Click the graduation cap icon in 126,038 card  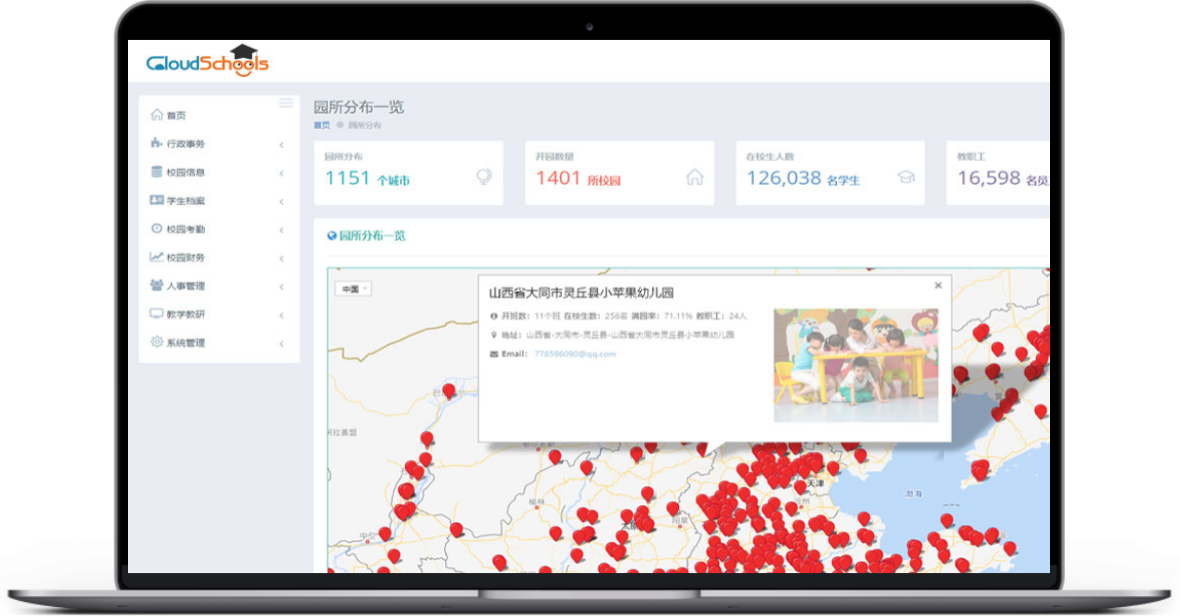pos(905,177)
